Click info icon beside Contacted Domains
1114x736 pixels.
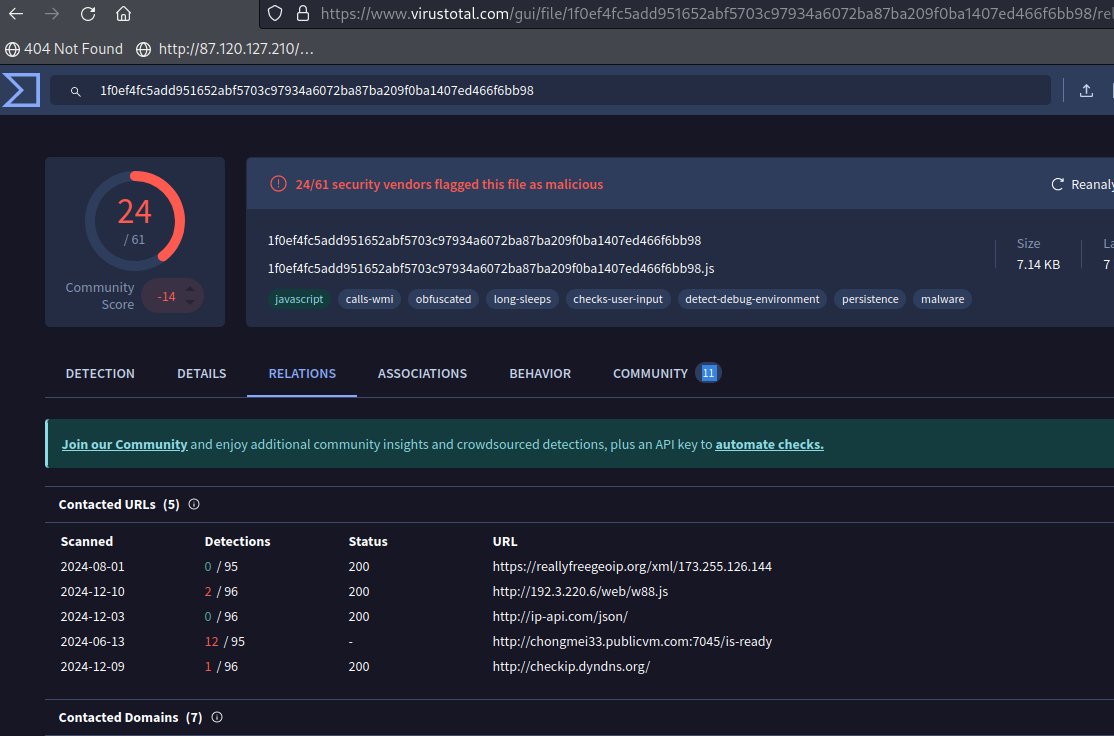click(217, 718)
